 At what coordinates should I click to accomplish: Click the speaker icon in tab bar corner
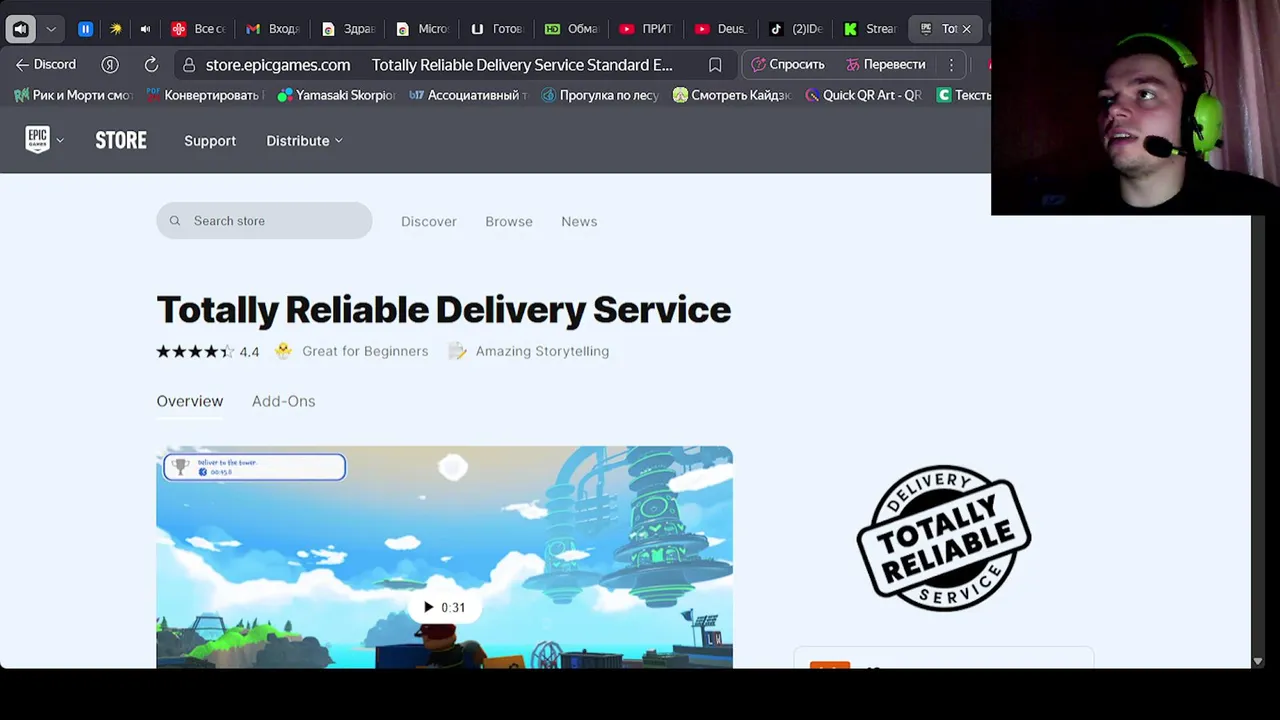[20, 29]
